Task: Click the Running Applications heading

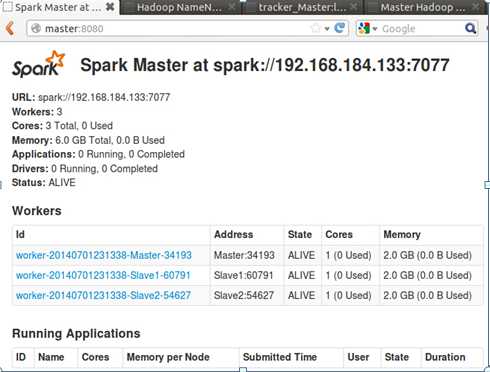Action: click(76, 333)
